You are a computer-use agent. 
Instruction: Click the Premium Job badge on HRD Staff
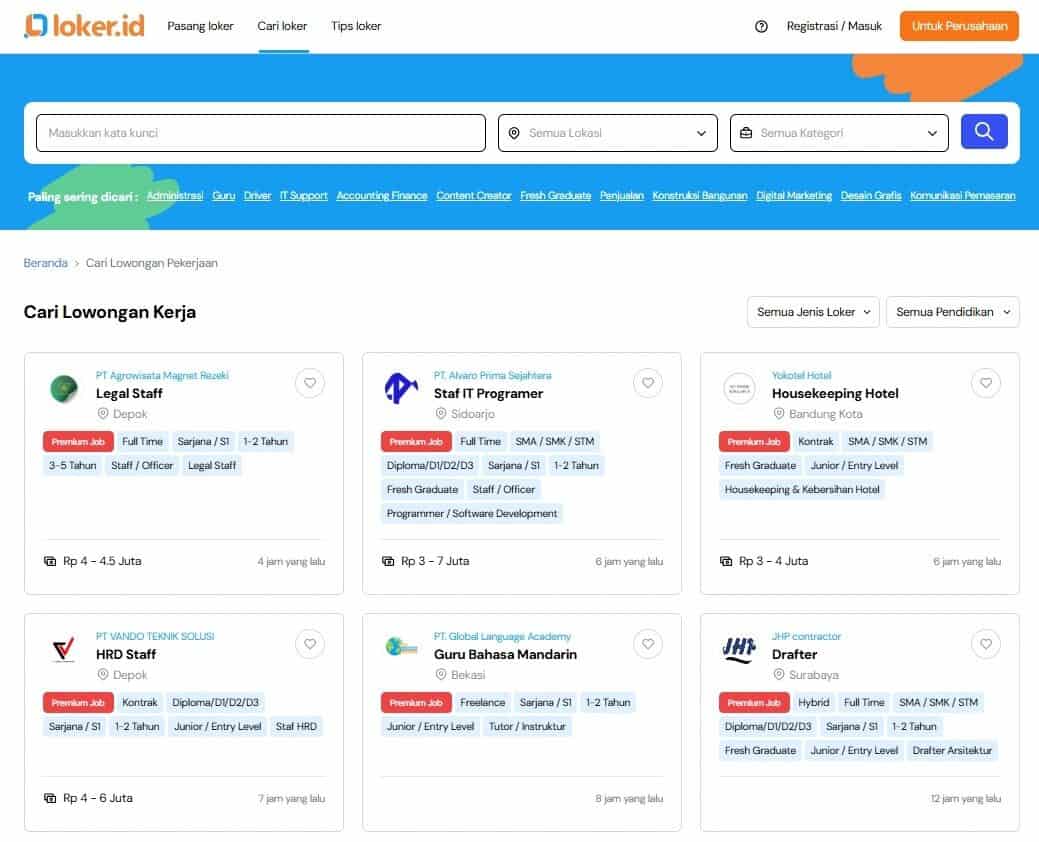coord(77,702)
